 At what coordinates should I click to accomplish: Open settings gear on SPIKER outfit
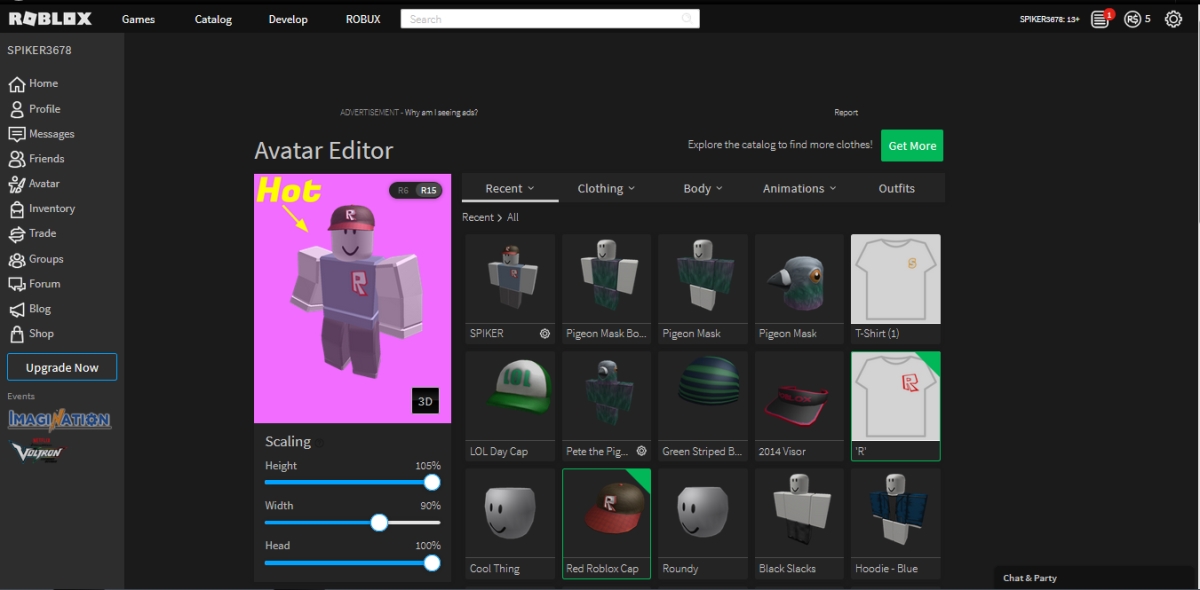pyautogui.click(x=545, y=334)
